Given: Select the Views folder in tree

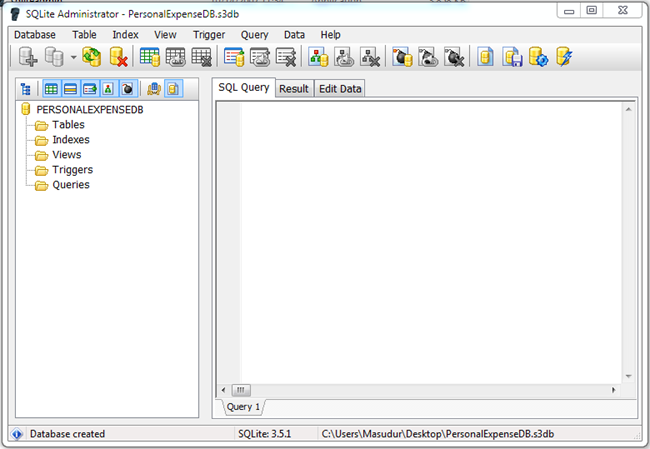Looking at the screenshot, I should pos(67,155).
